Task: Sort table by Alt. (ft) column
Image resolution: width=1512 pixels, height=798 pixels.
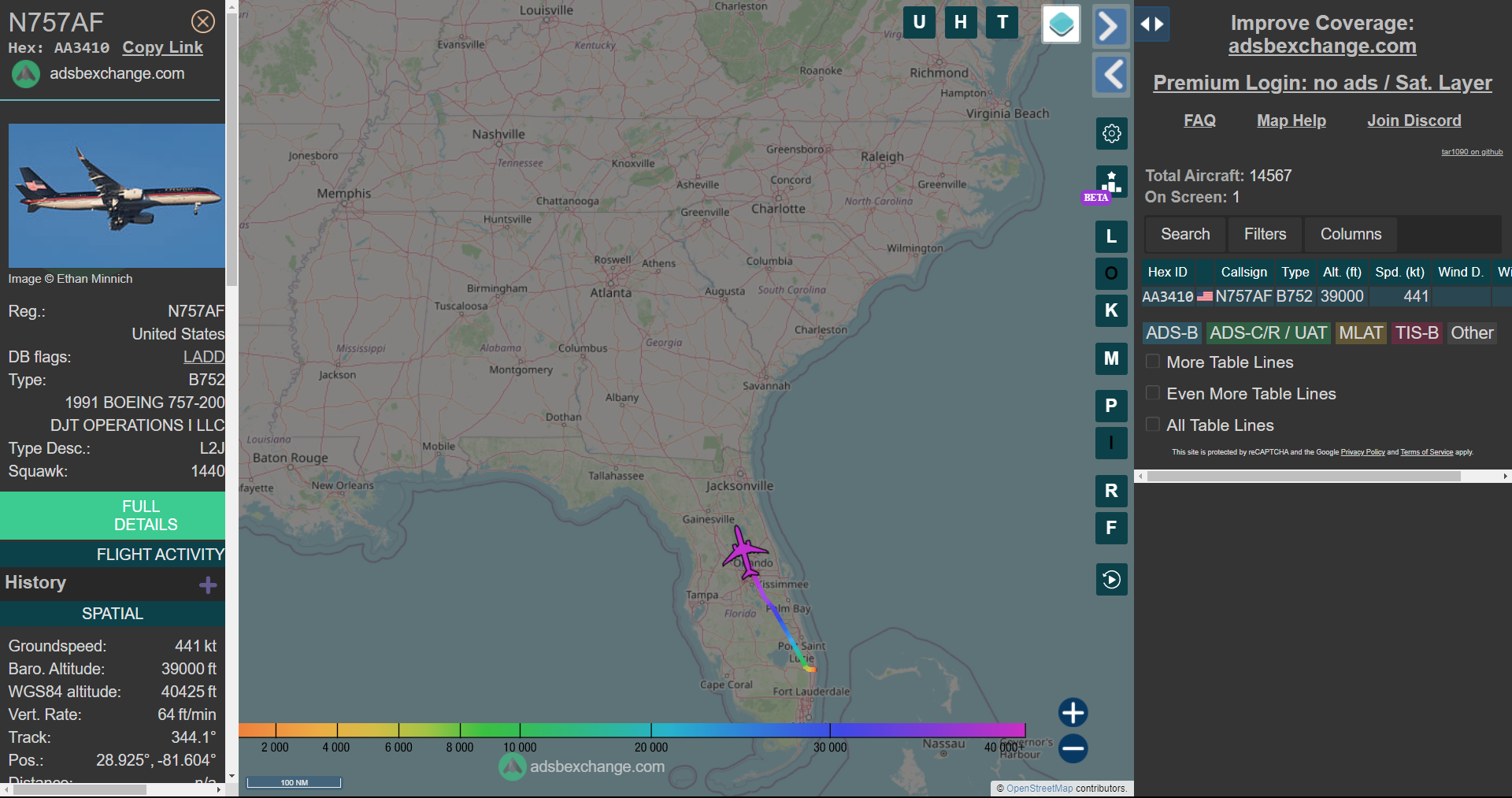Action: (1342, 272)
